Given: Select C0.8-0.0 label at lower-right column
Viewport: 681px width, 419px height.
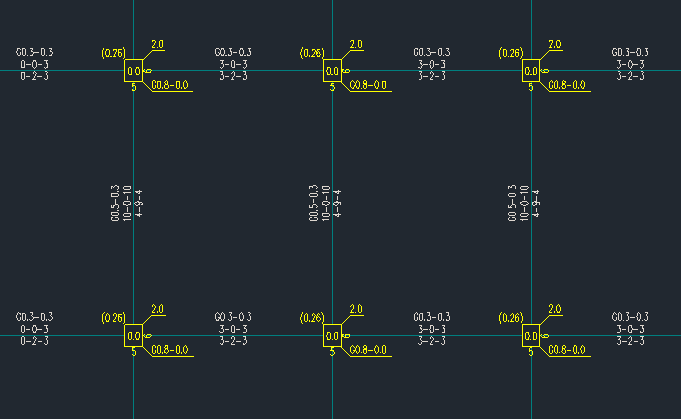Looking at the screenshot, I should pos(567,350).
